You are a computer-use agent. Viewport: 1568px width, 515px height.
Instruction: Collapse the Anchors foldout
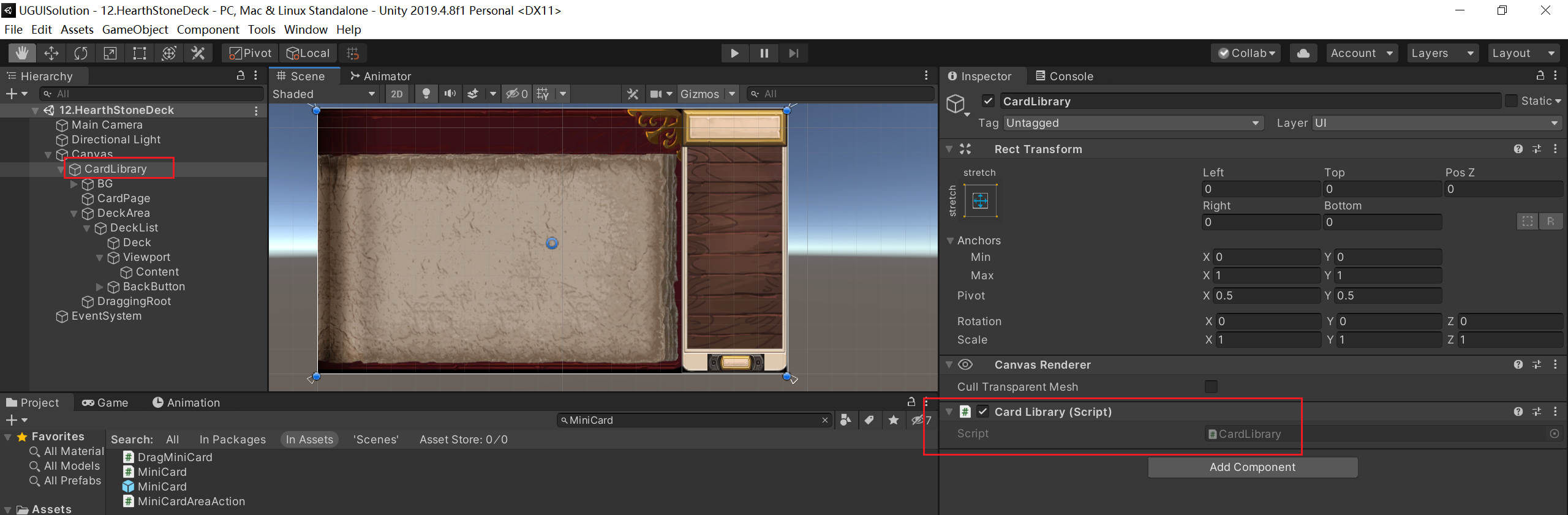click(x=950, y=241)
